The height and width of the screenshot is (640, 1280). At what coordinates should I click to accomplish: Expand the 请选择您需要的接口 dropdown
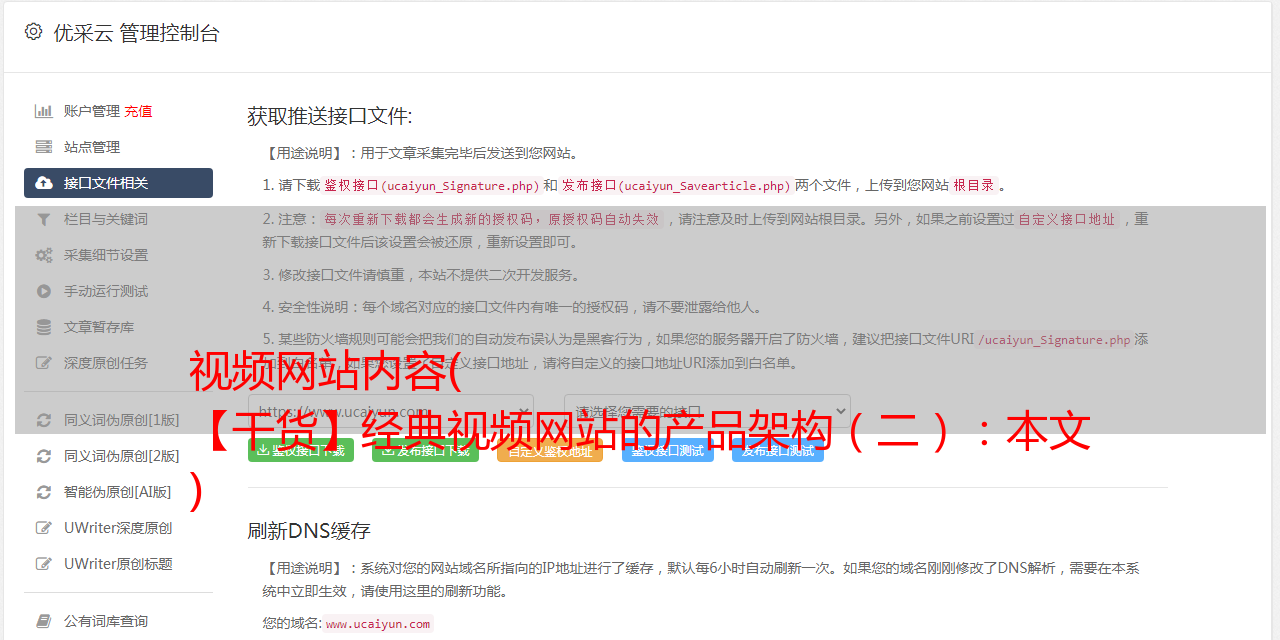coord(707,411)
